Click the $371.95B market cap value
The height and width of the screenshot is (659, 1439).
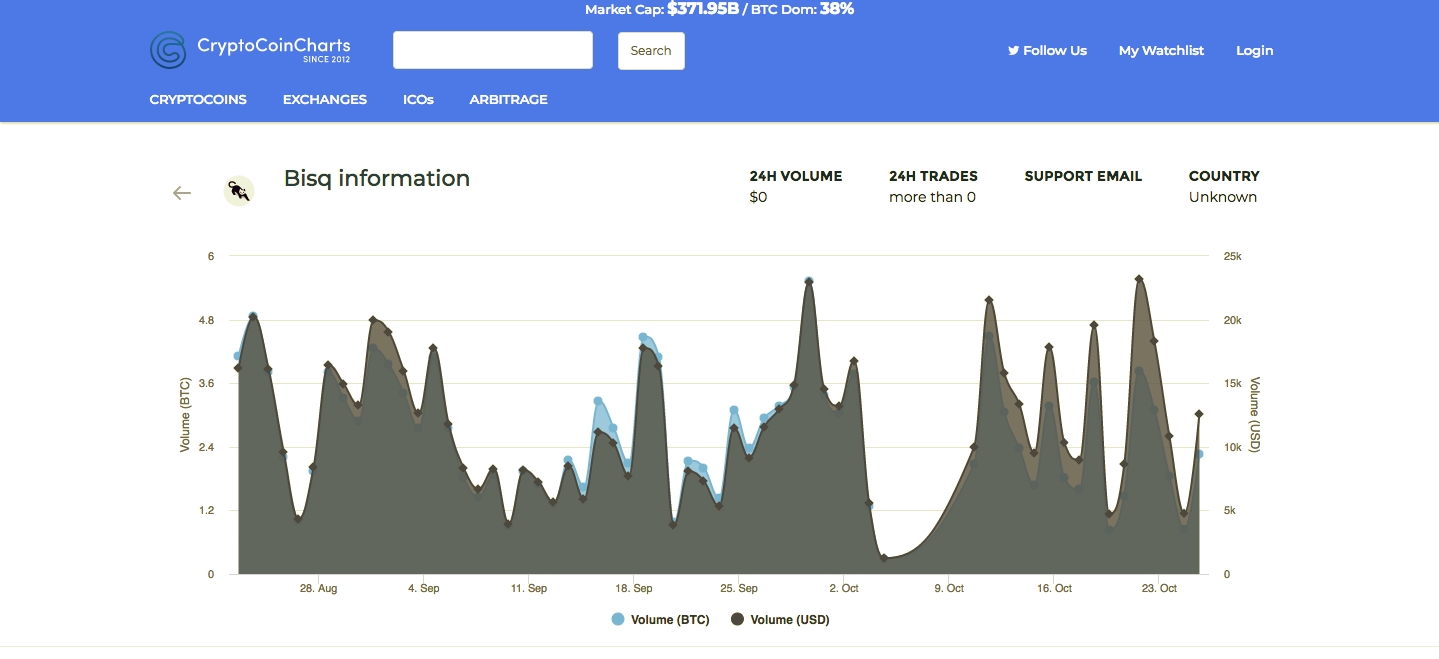pos(703,9)
